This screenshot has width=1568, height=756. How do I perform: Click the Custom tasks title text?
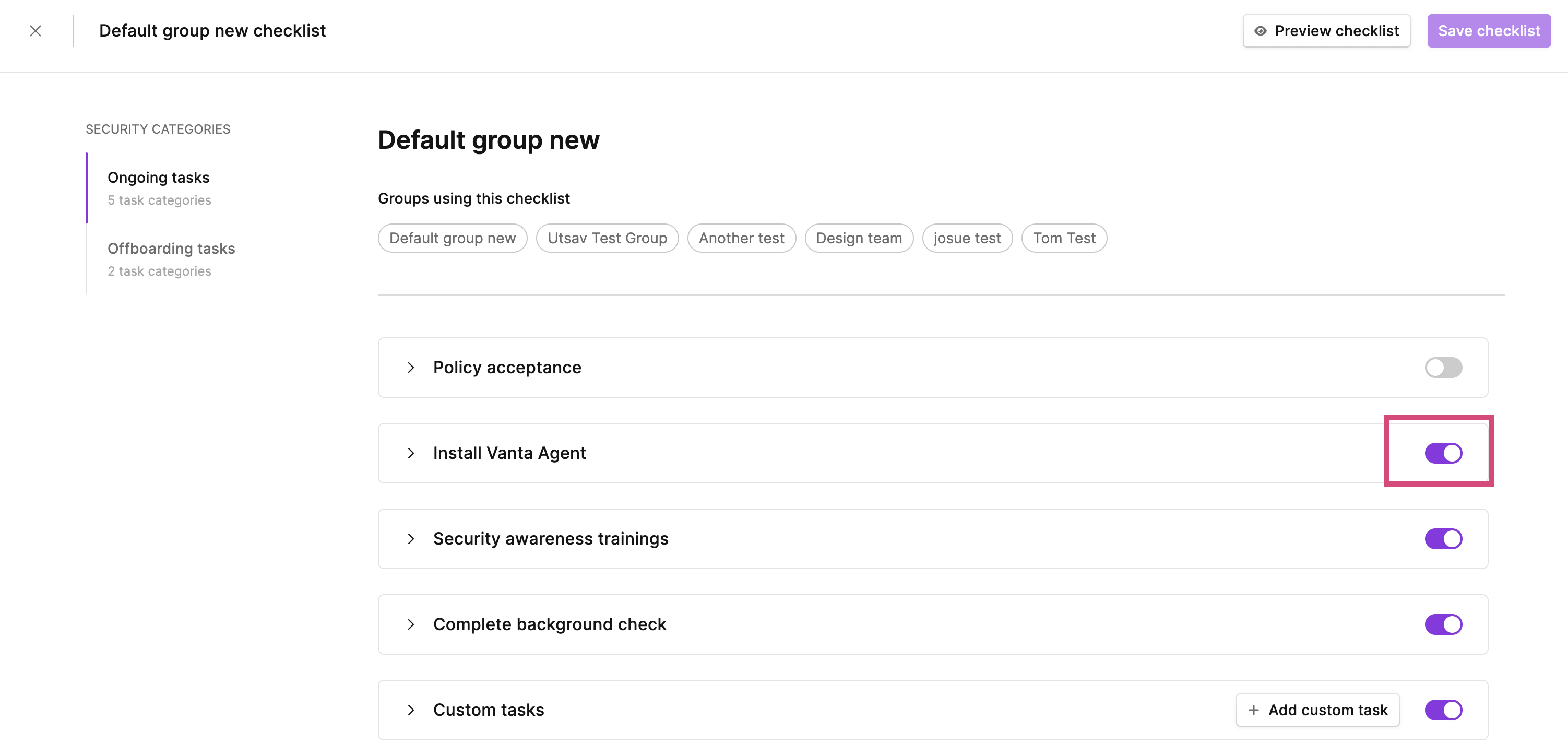click(x=489, y=711)
